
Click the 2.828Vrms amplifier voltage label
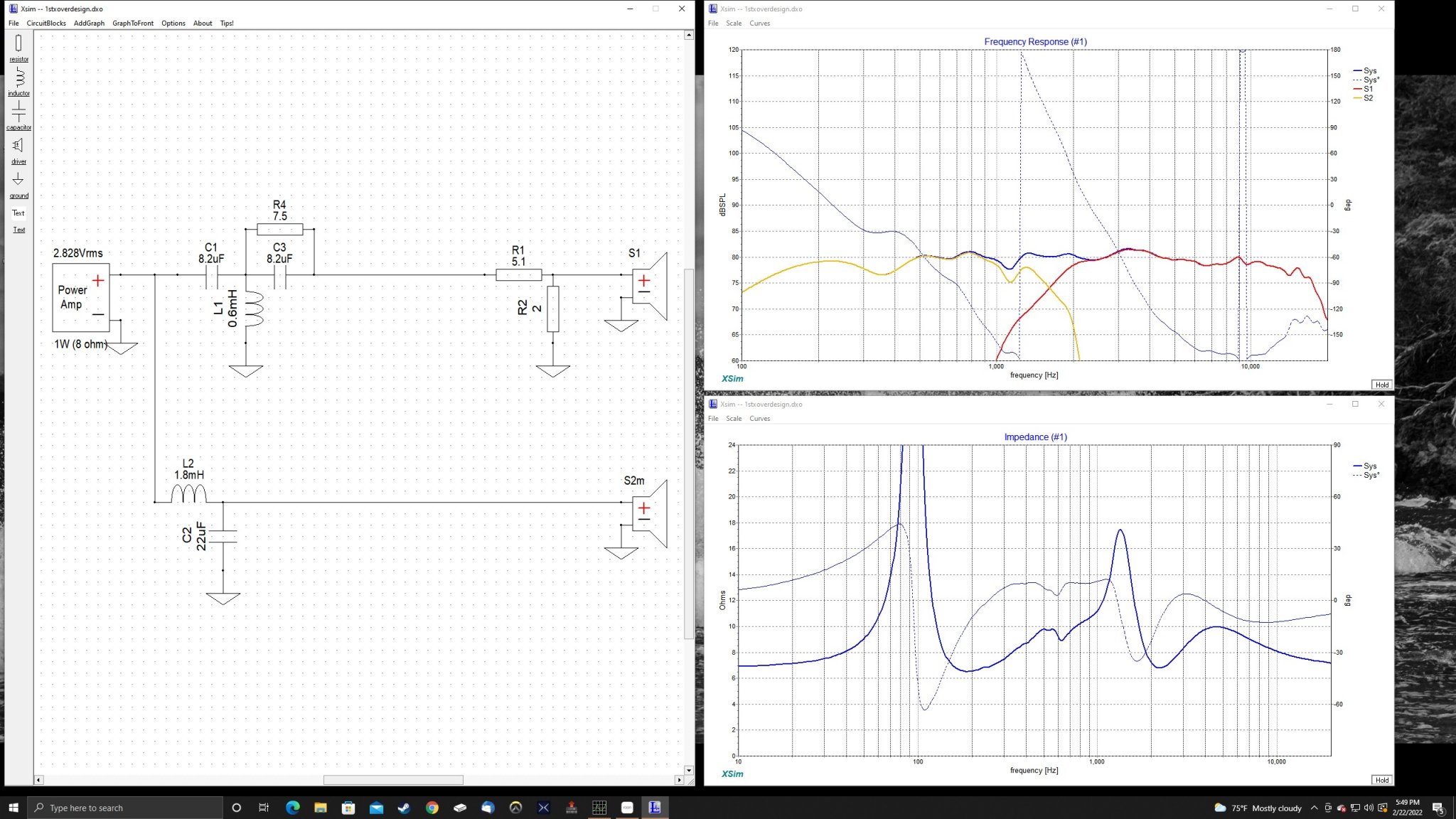pos(78,253)
